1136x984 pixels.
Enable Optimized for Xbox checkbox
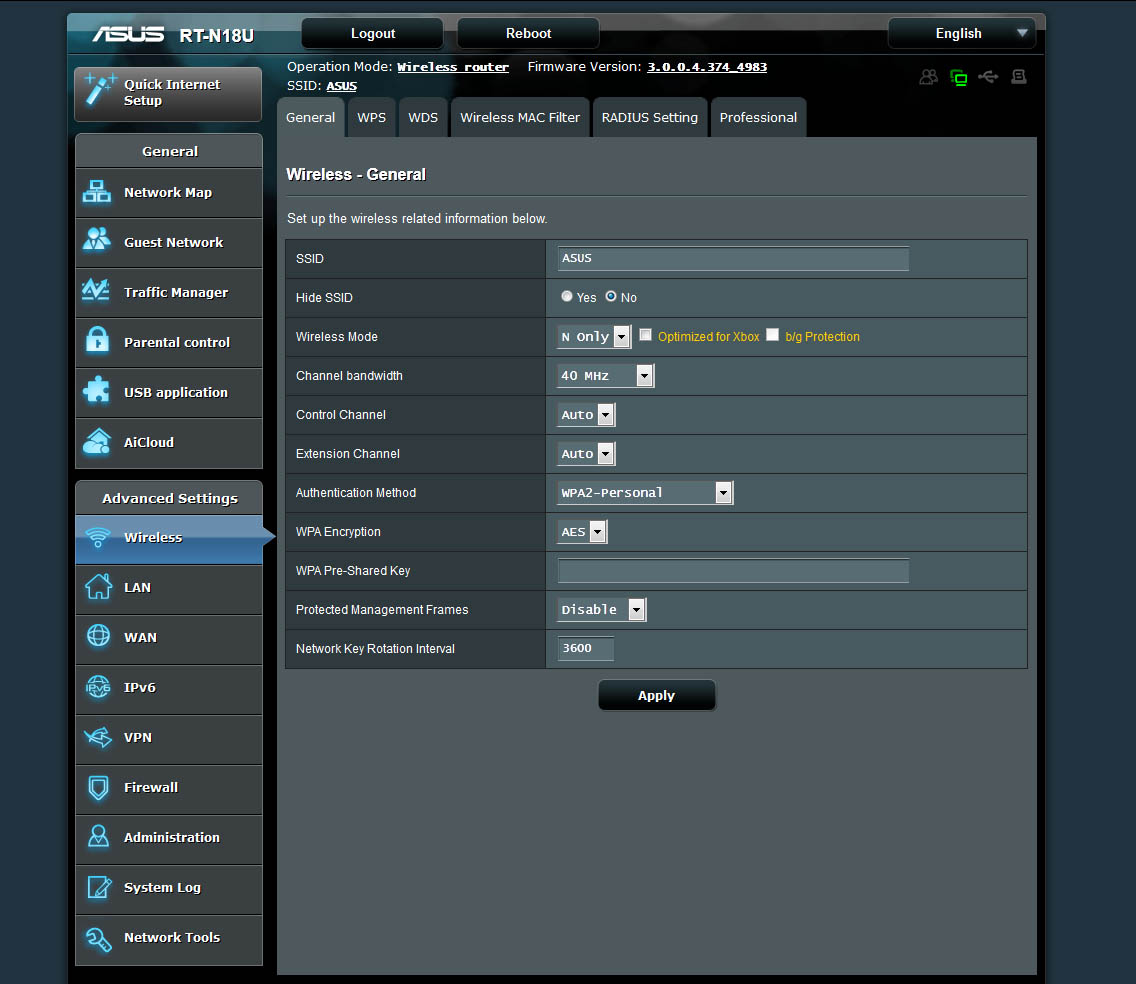click(645, 335)
